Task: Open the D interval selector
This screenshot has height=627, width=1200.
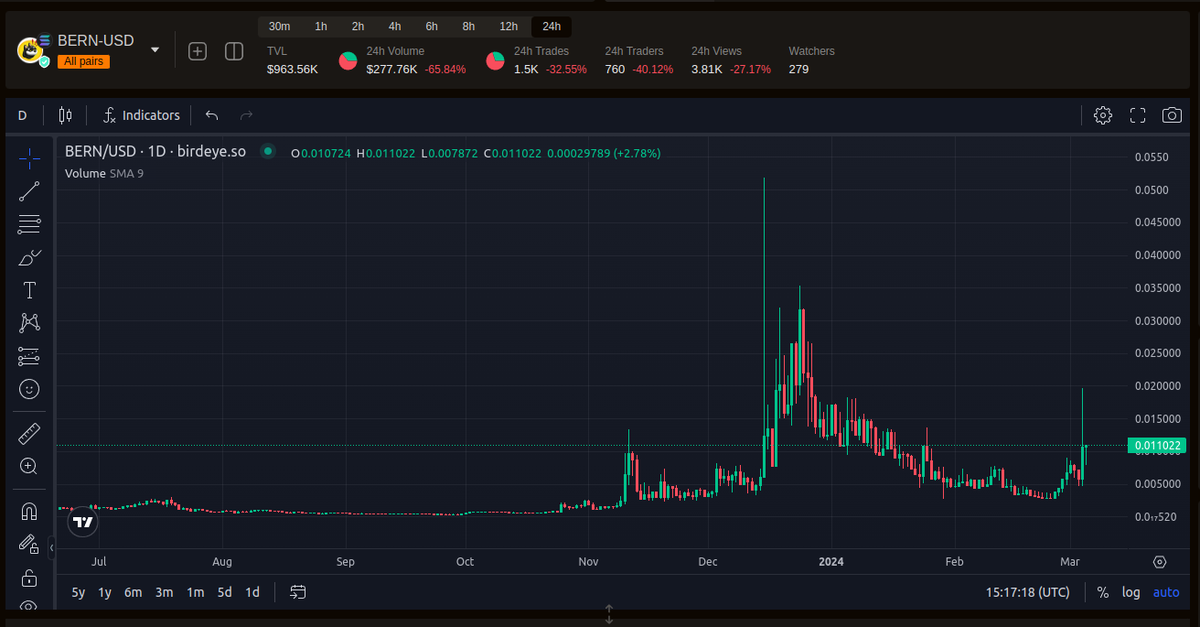Action: pos(22,115)
